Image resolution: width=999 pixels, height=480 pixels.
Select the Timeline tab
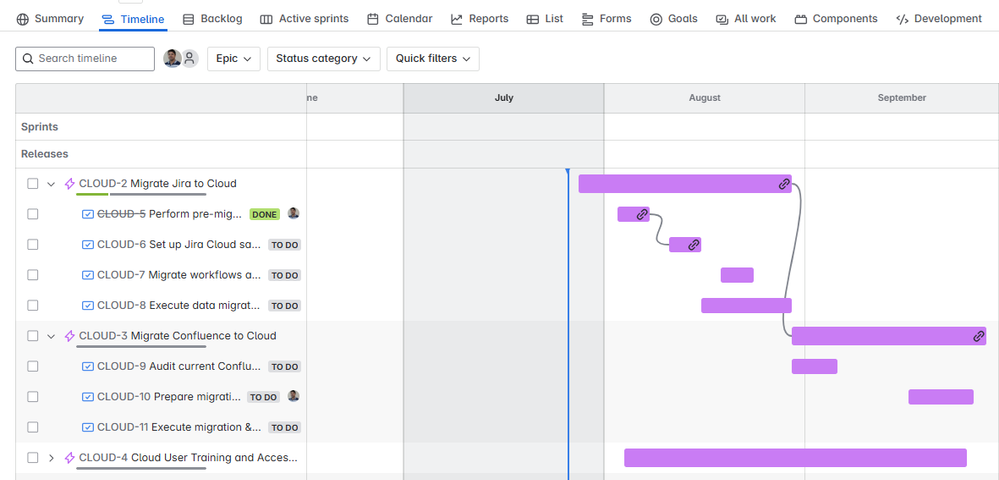[x=133, y=19]
